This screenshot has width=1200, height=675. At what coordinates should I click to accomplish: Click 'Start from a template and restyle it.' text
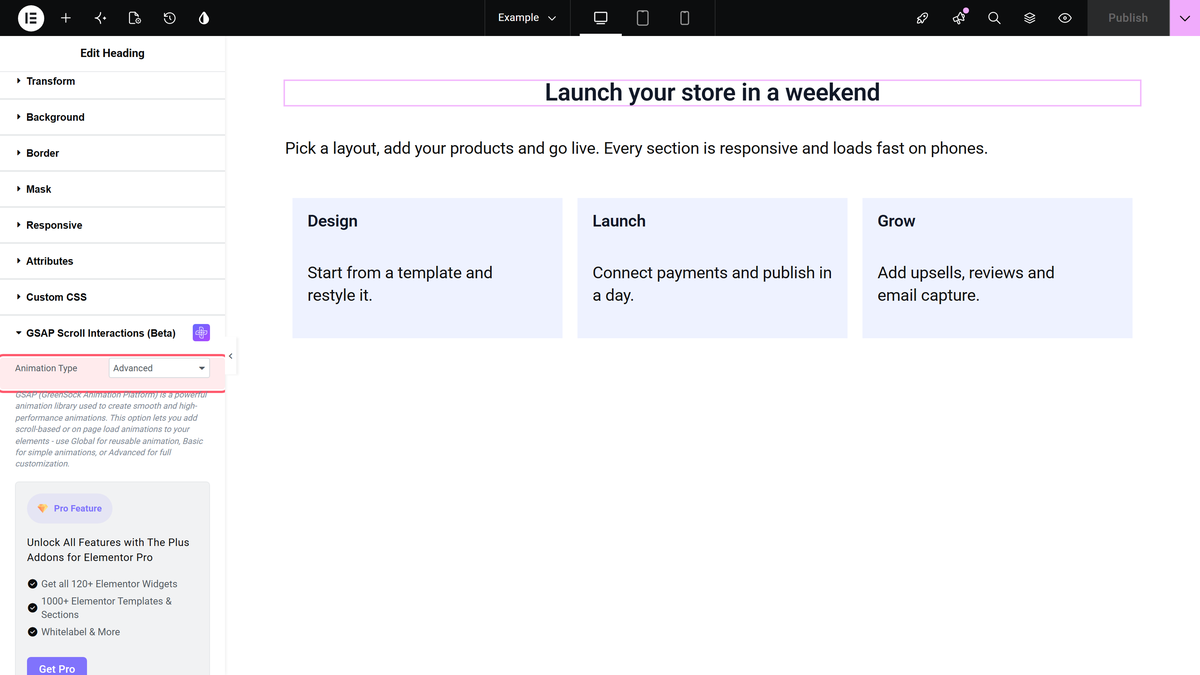(x=400, y=284)
